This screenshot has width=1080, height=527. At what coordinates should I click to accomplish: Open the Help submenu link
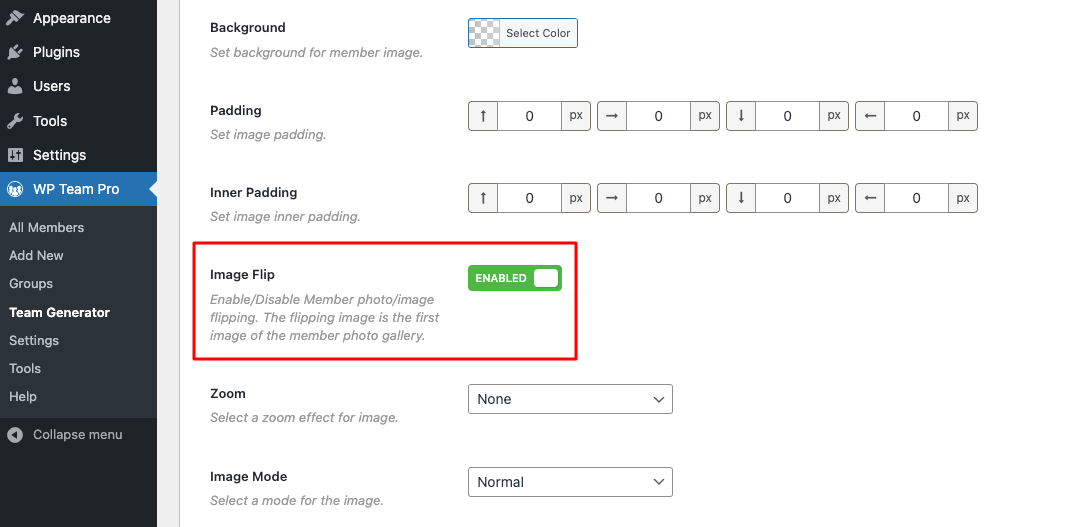coord(23,397)
